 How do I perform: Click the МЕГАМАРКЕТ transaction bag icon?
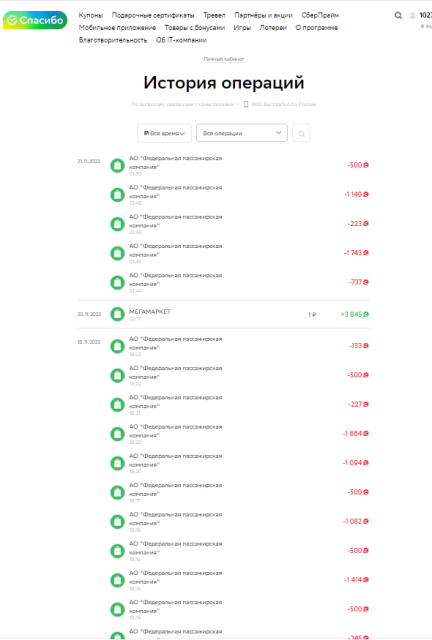[118, 314]
